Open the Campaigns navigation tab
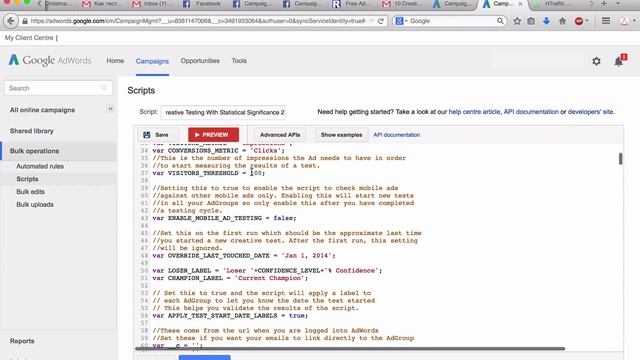This screenshot has width=640, height=360. [x=152, y=61]
